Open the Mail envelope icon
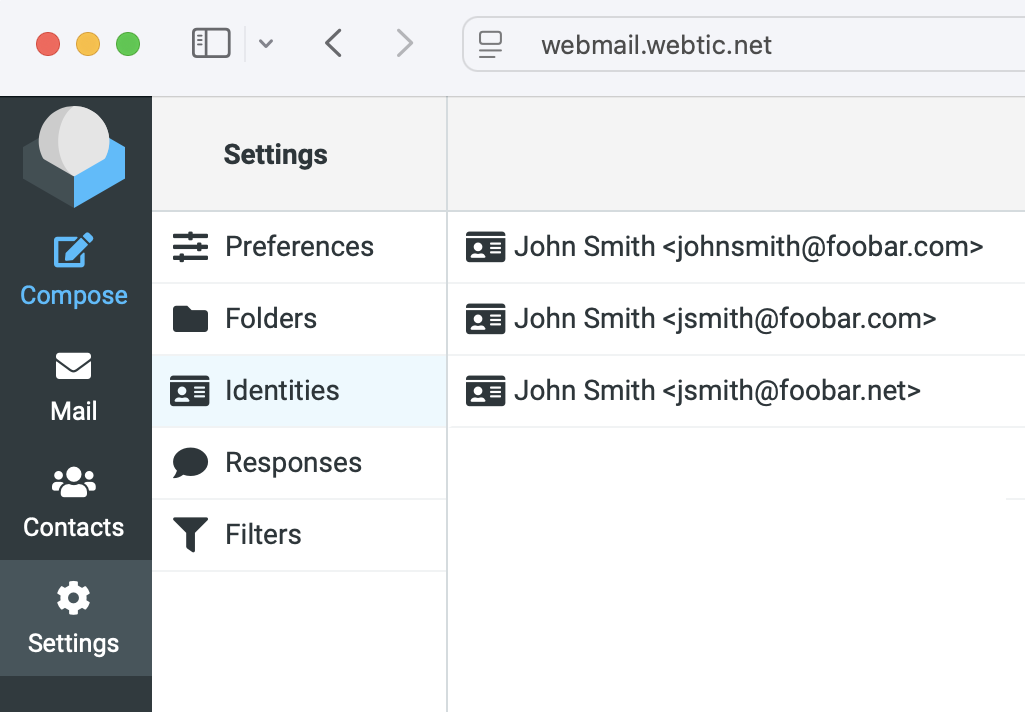Screen dimensions: 1025x712 (x=73, y=366)
